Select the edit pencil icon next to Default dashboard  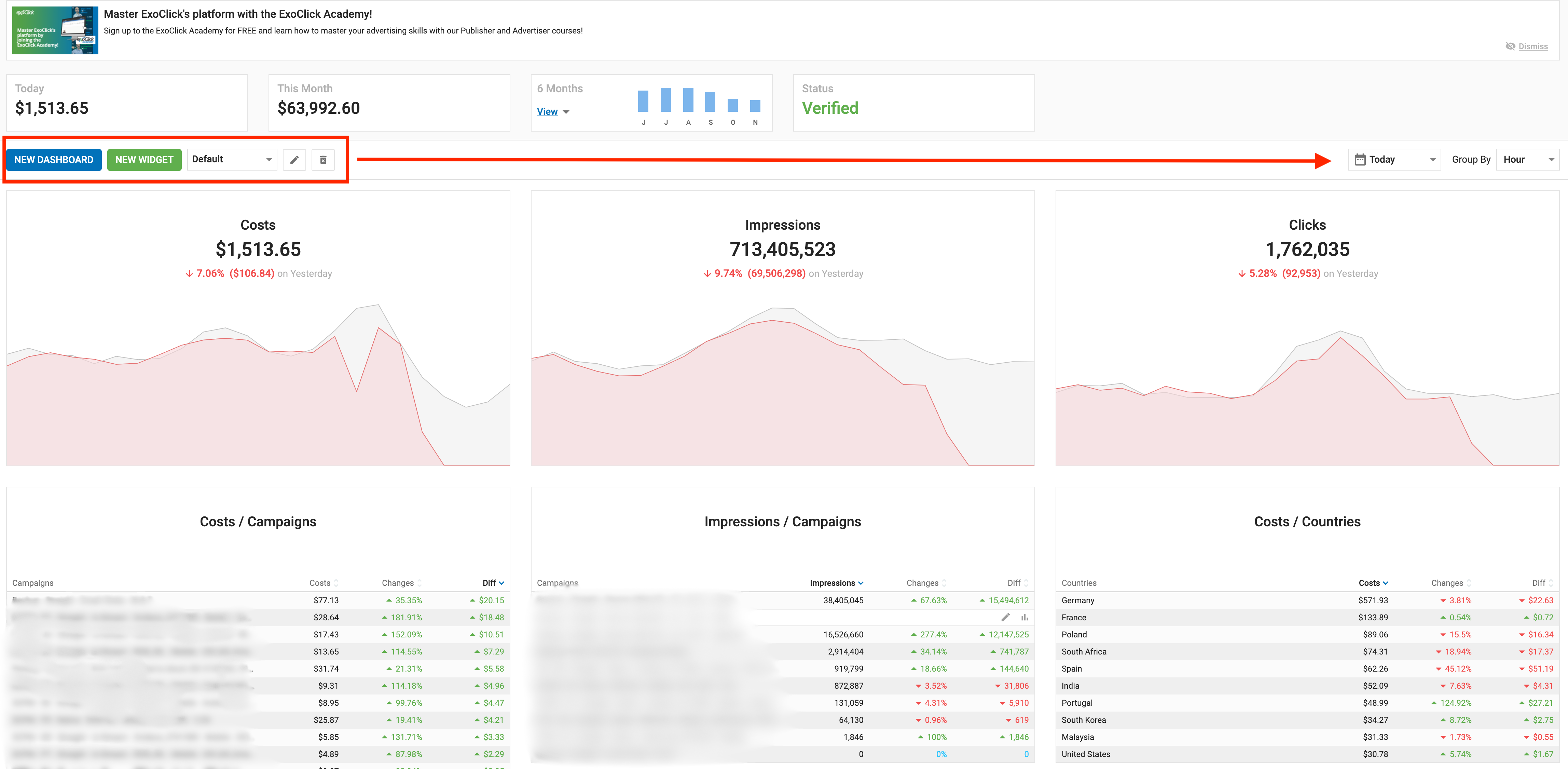click(294, 160)
